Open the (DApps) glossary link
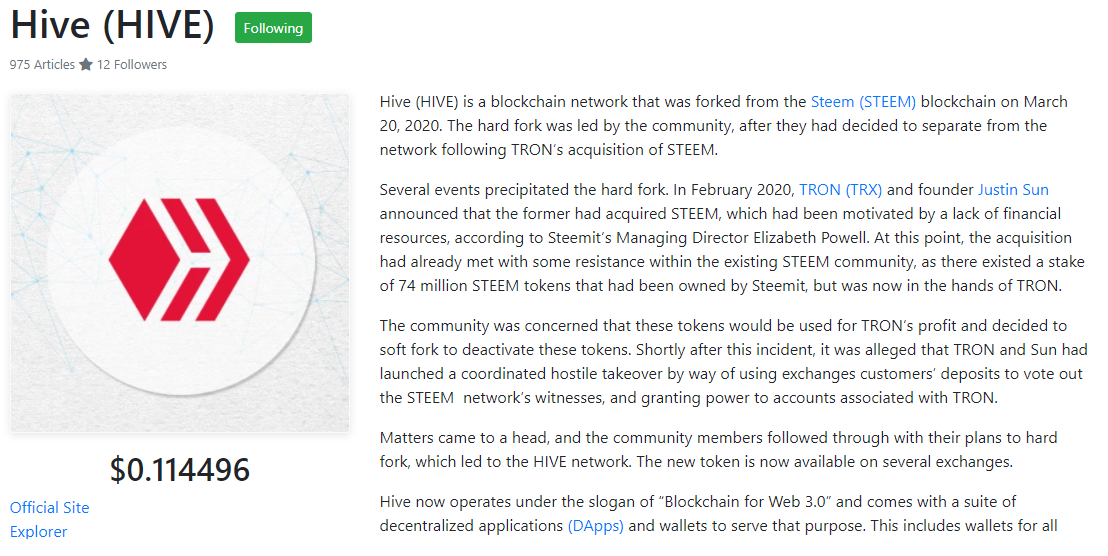This screenshot has height=556, width=1108. 596,526
